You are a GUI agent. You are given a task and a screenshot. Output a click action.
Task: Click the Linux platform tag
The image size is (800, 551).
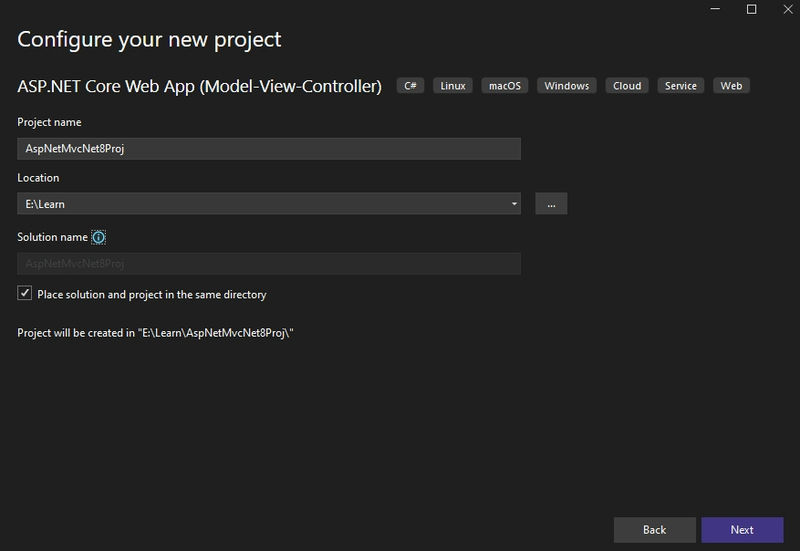(453, 86)
